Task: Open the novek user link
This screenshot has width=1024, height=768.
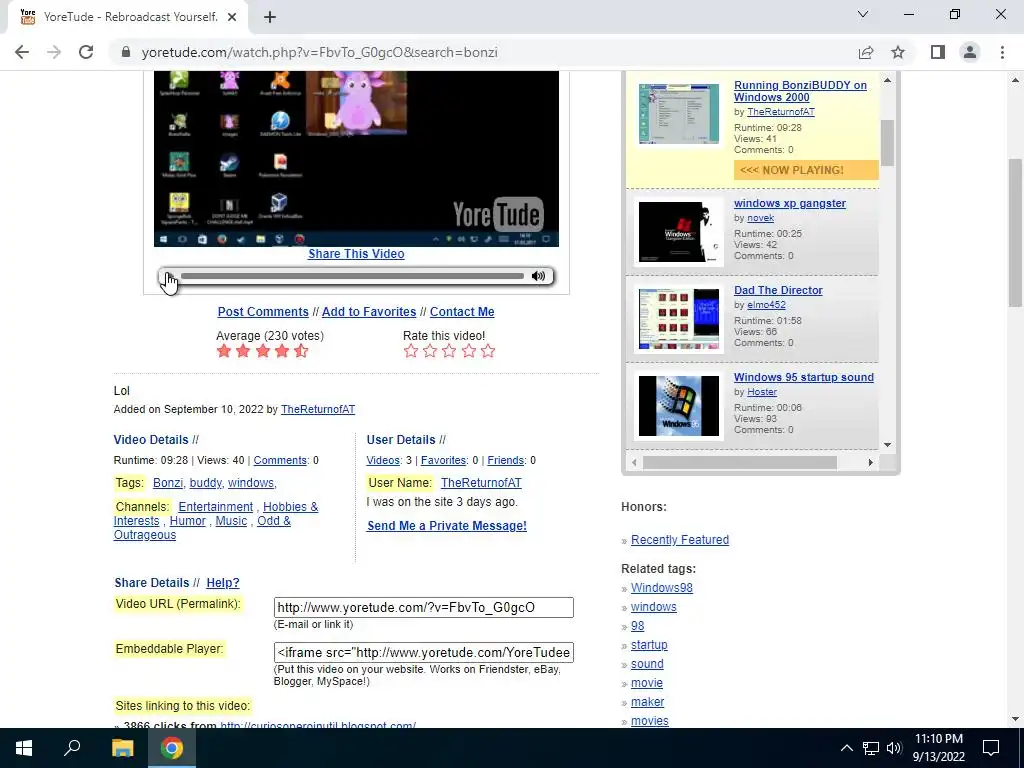Action: click(760, 218)
